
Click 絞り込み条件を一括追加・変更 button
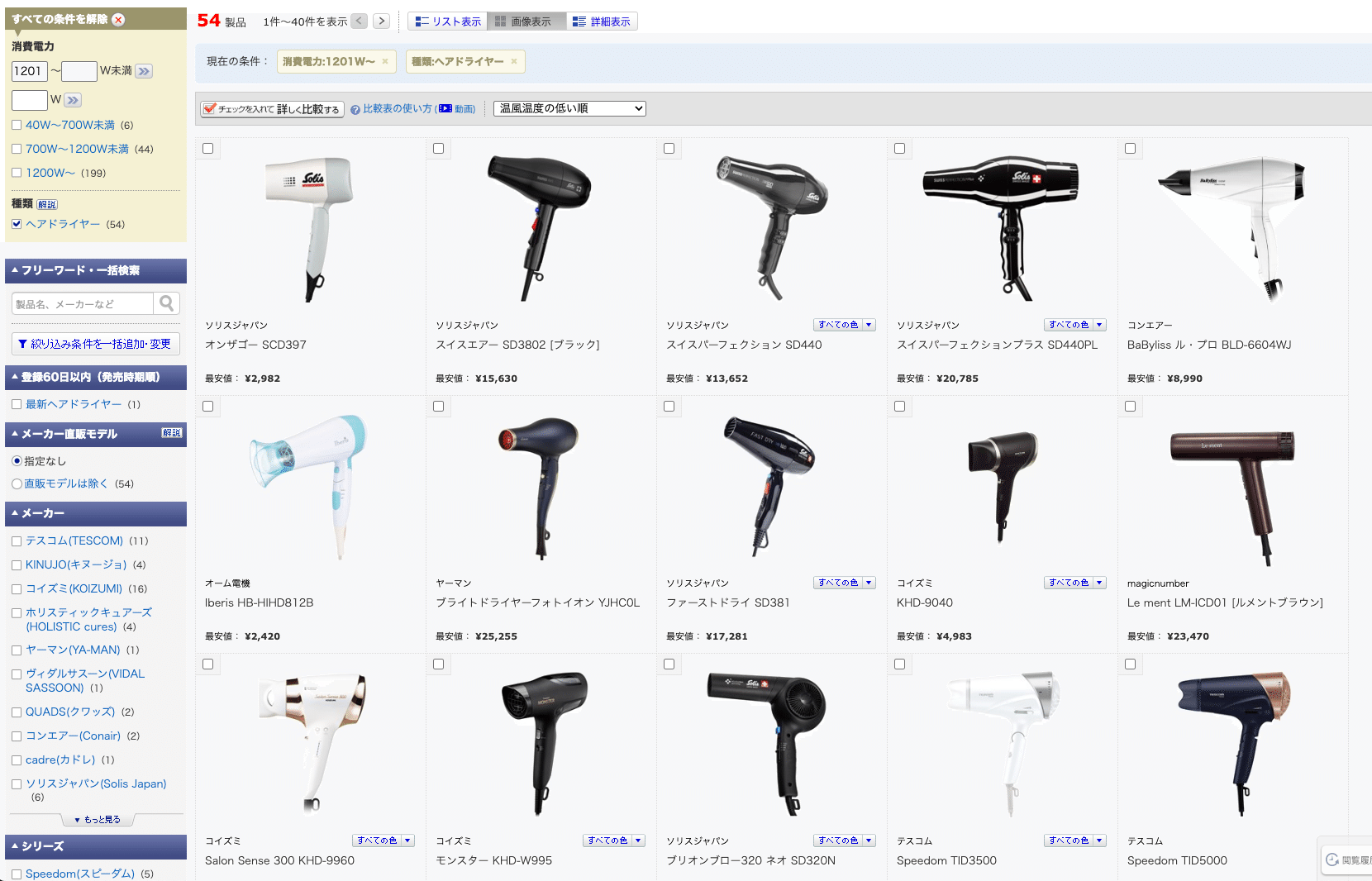tap(94, 344)
